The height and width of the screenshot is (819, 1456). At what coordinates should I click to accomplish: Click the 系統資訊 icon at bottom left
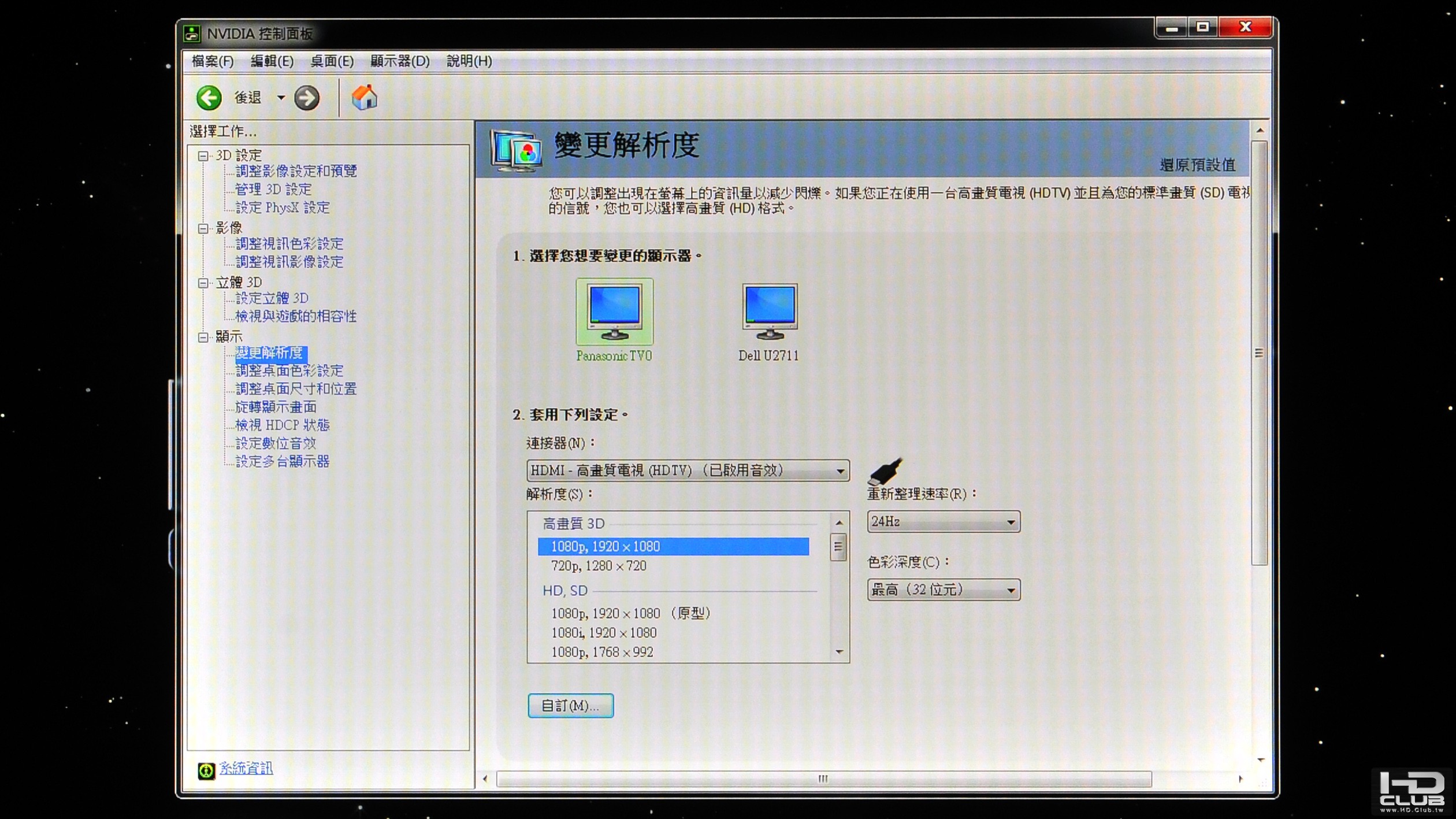click(x=206, y=770)
